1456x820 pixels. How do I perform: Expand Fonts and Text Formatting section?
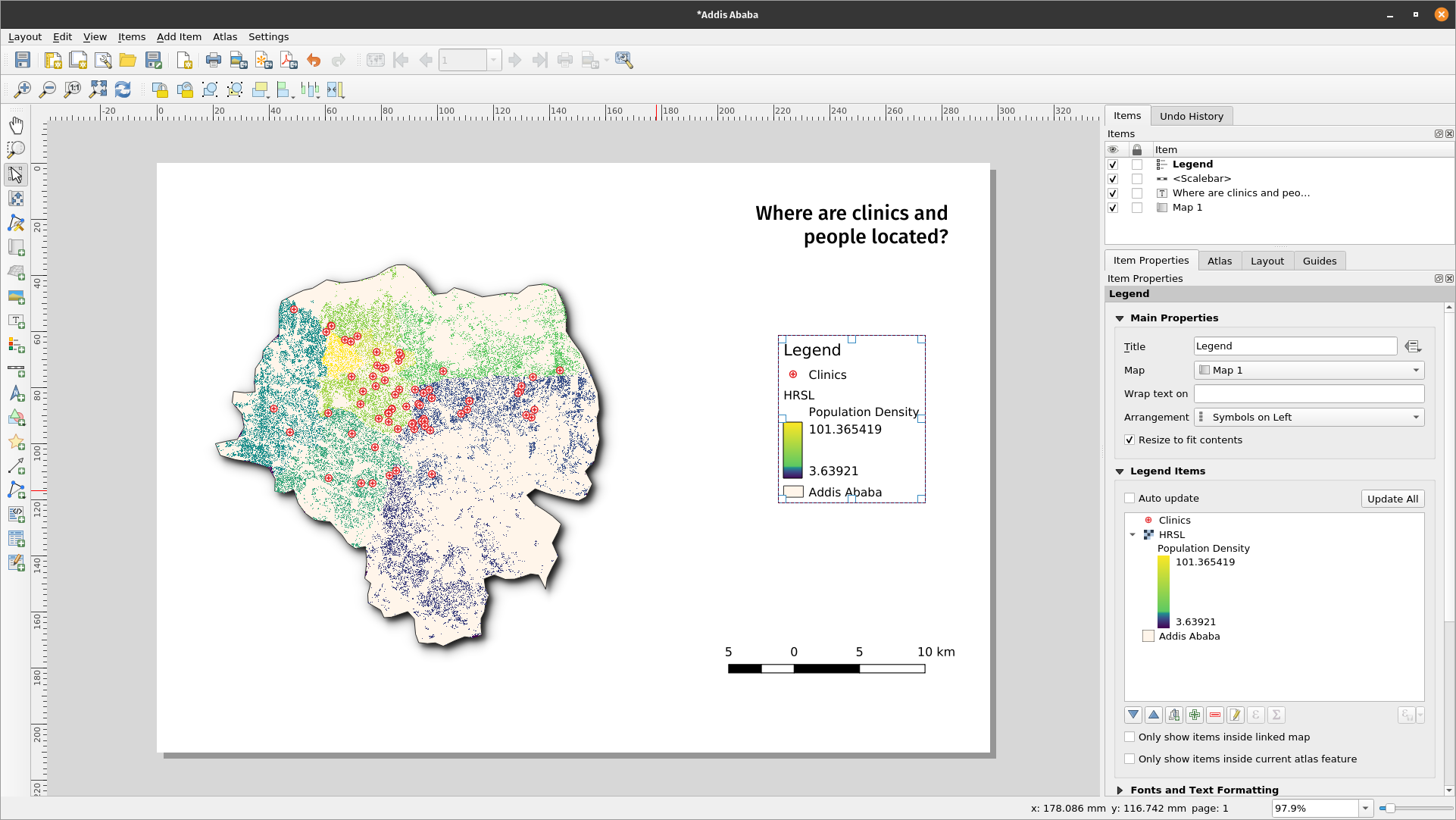point(1120,790)
